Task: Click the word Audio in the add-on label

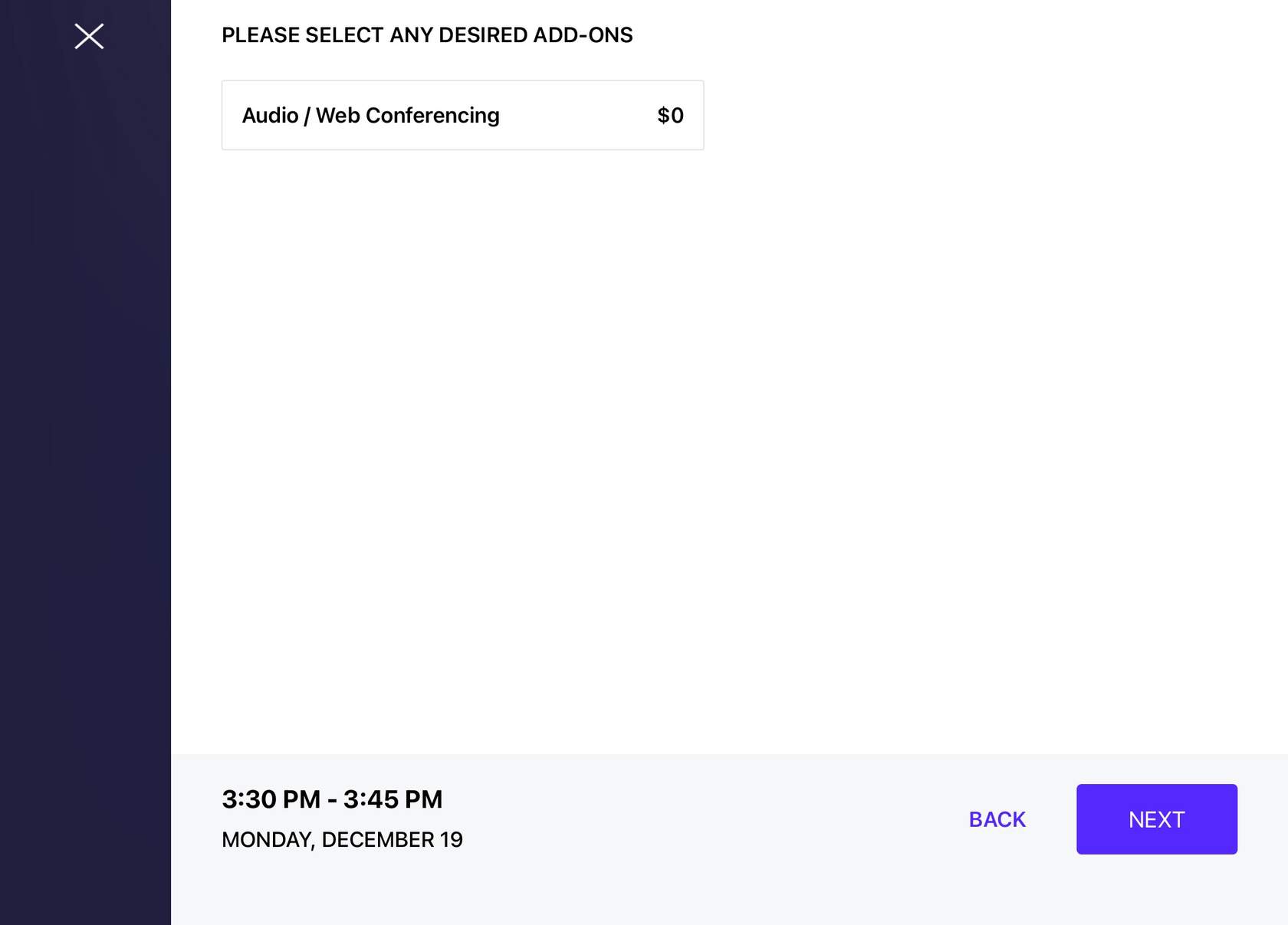Action: pyautogui.click(x=270, y=115)
